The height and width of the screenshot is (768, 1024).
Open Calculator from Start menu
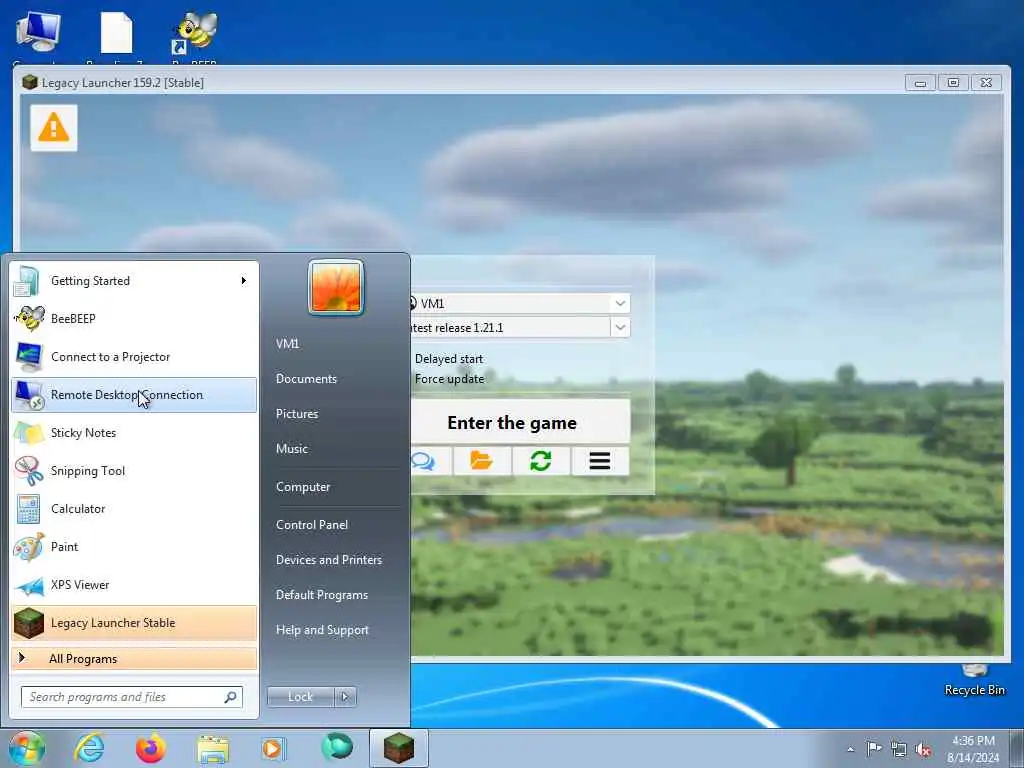[134, 509]
